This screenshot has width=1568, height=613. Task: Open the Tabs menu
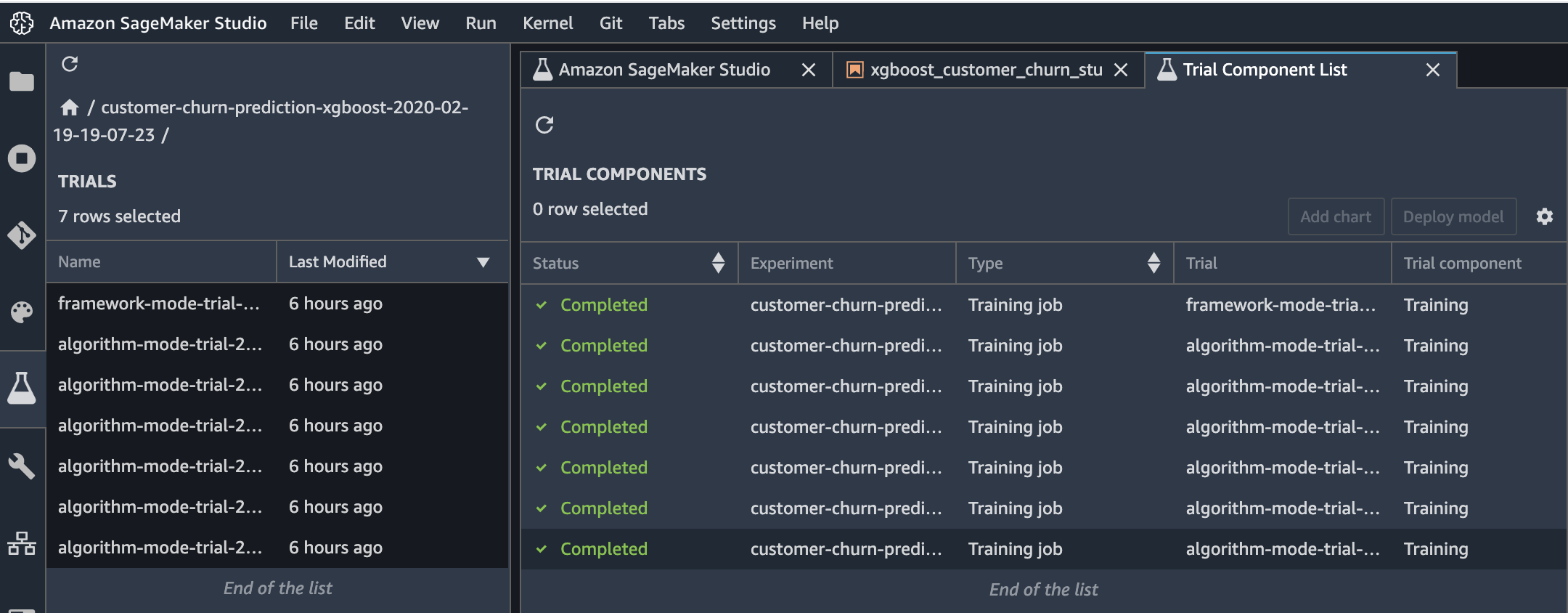667,23
